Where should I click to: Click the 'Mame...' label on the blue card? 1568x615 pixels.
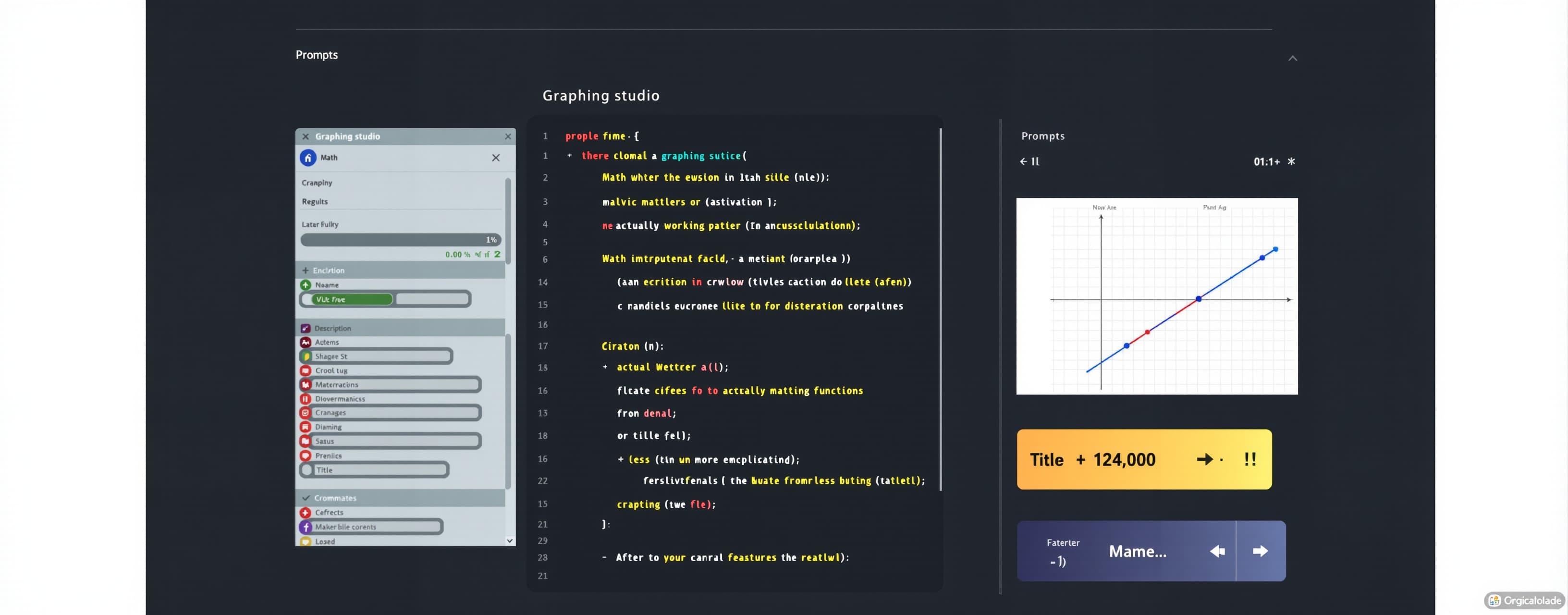(1138, 551)
